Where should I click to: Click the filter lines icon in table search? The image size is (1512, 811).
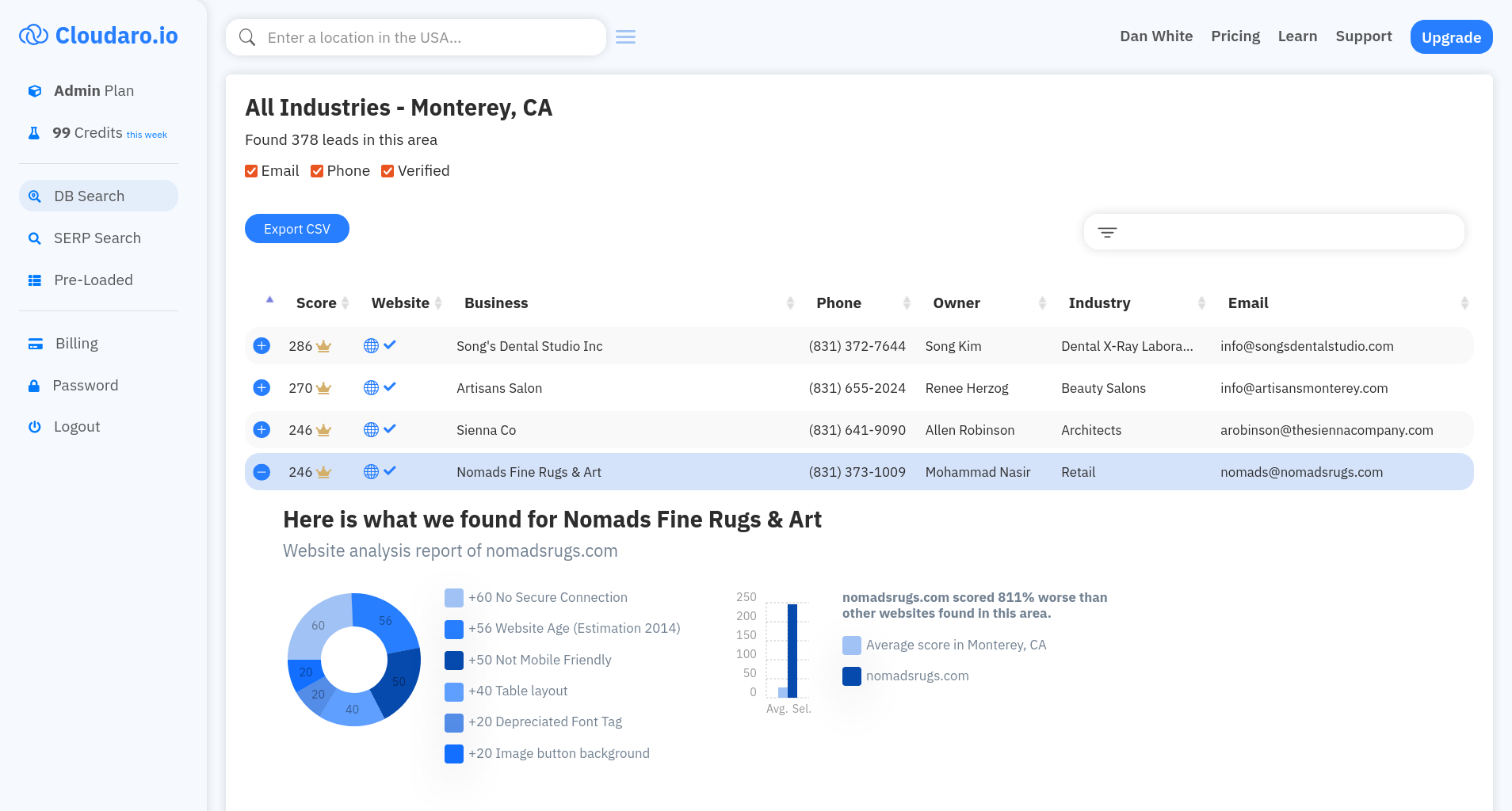[x=1108, y=232]
